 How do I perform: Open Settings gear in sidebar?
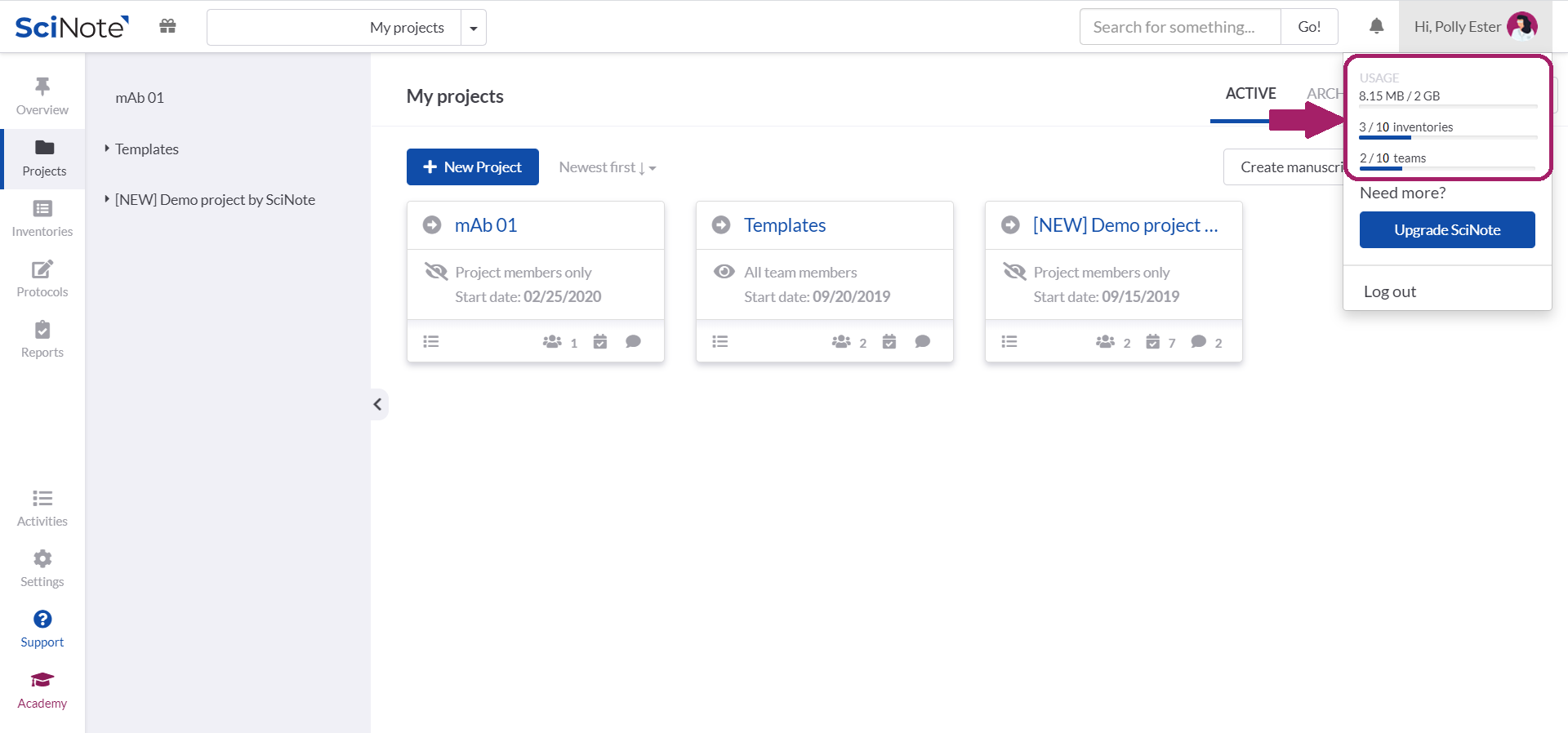(x=42, y=559)
